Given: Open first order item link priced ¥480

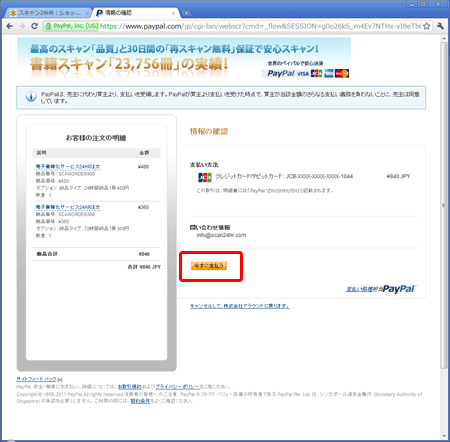Looking at the screenshot, I should [68, 167].
